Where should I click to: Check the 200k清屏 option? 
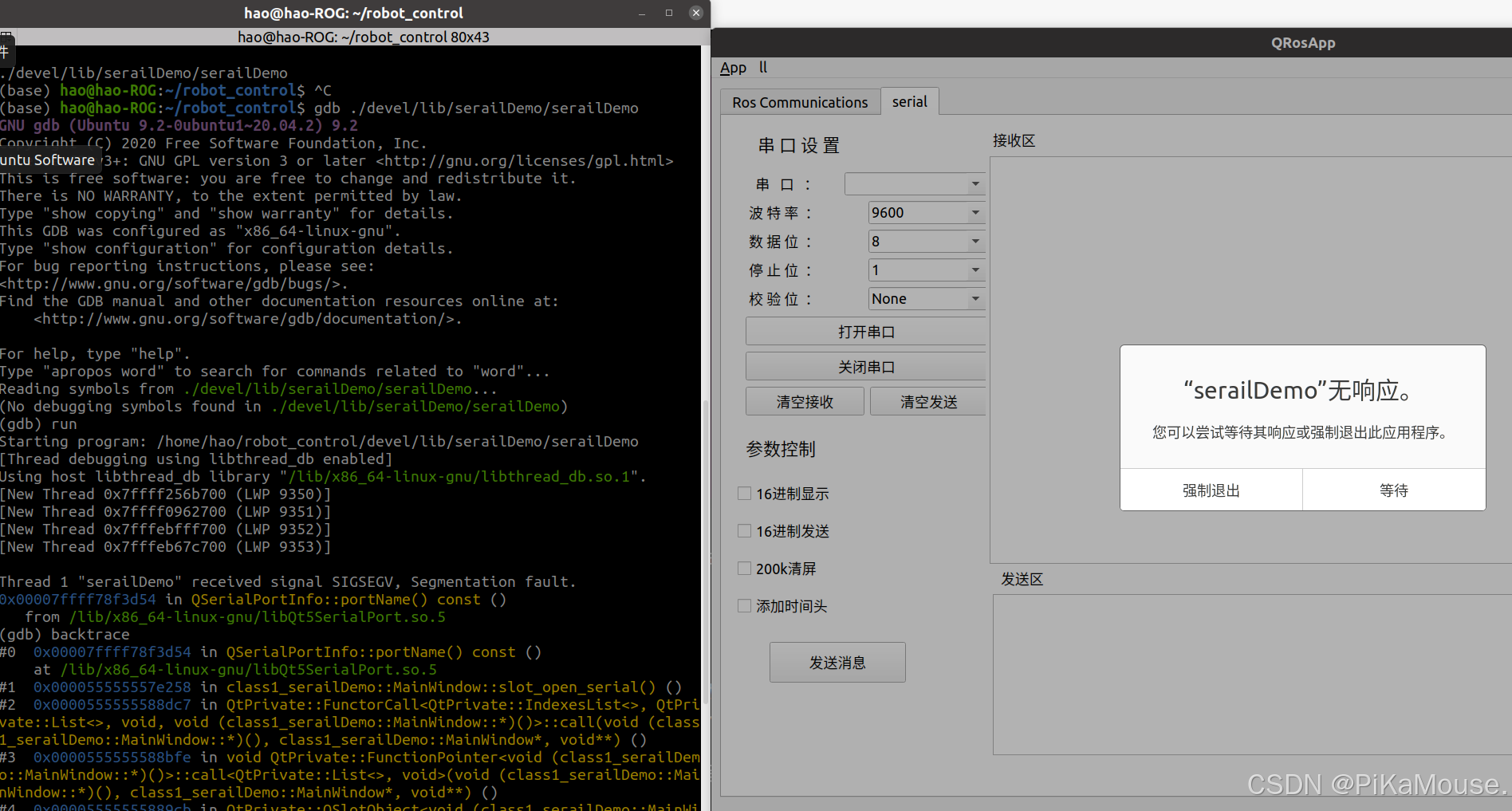(x=744, y=569)
